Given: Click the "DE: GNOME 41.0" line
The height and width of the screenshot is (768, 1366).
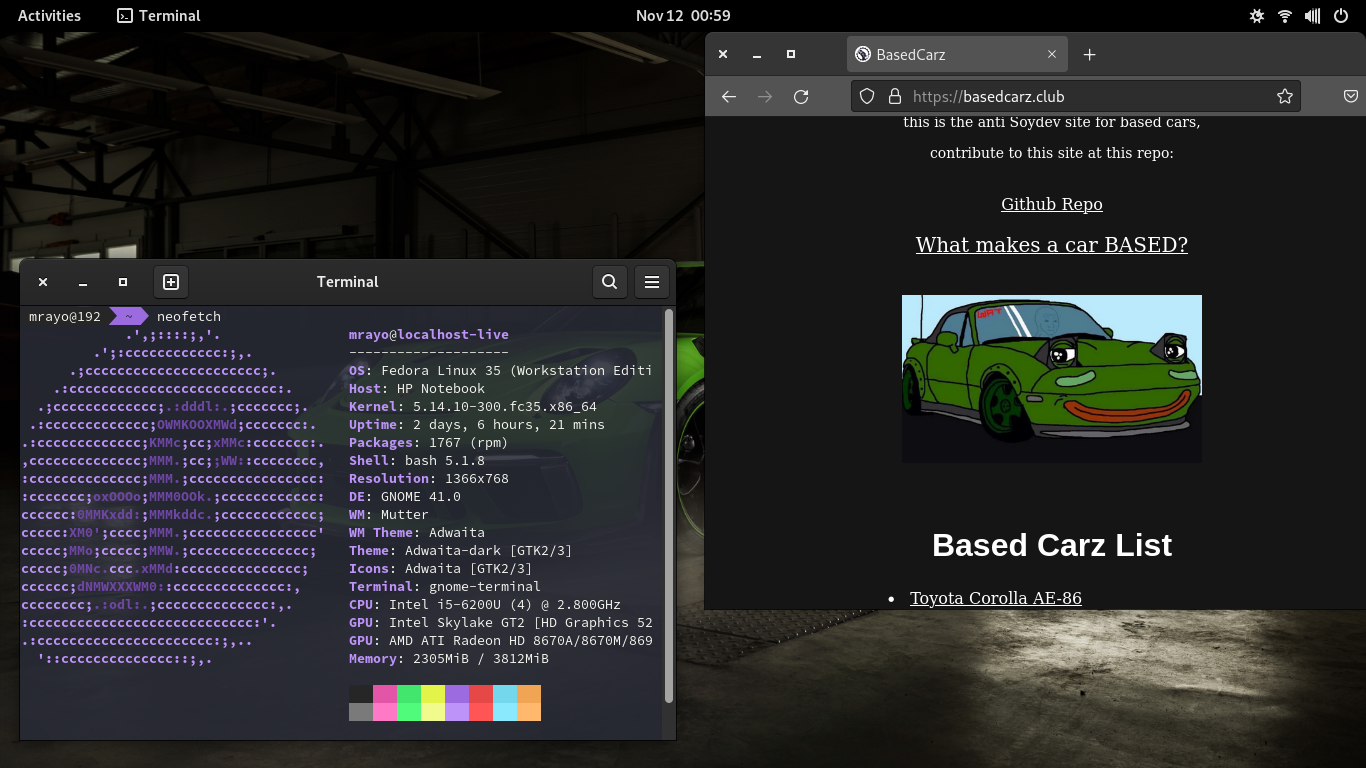Looking at the screenshot, I should 405,497.
